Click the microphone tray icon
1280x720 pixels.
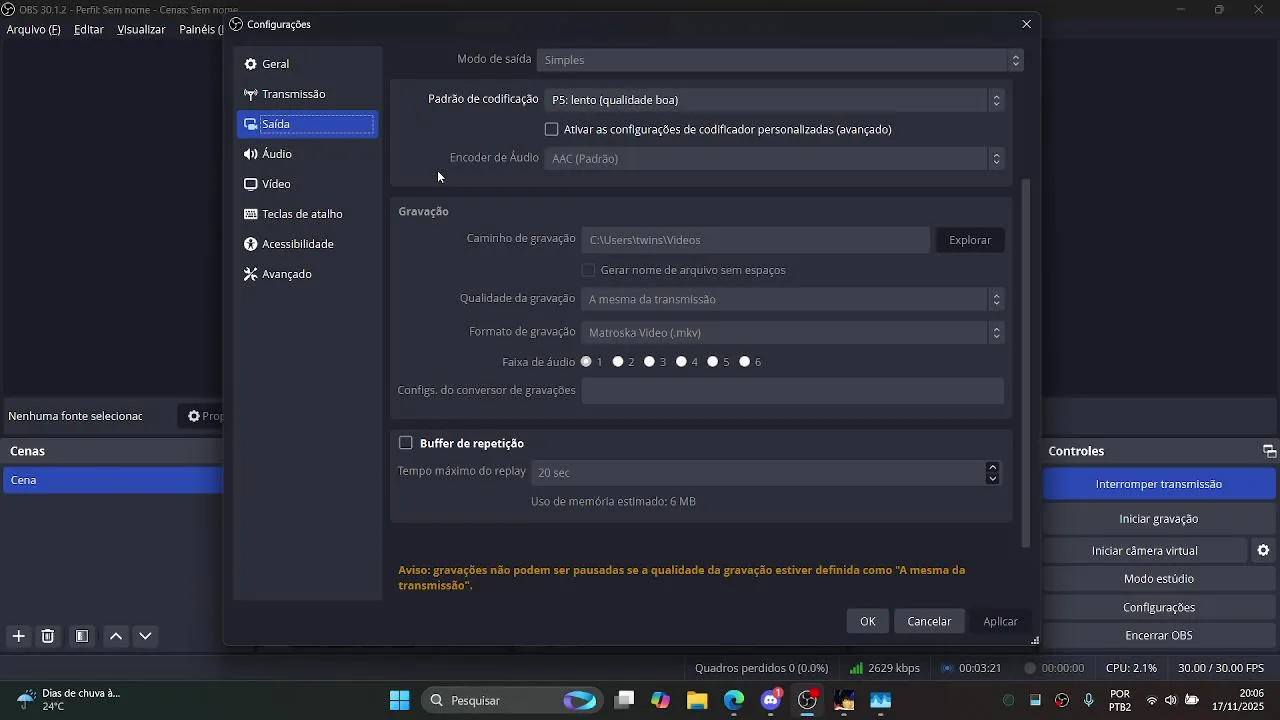click(x=1089, y=700)
